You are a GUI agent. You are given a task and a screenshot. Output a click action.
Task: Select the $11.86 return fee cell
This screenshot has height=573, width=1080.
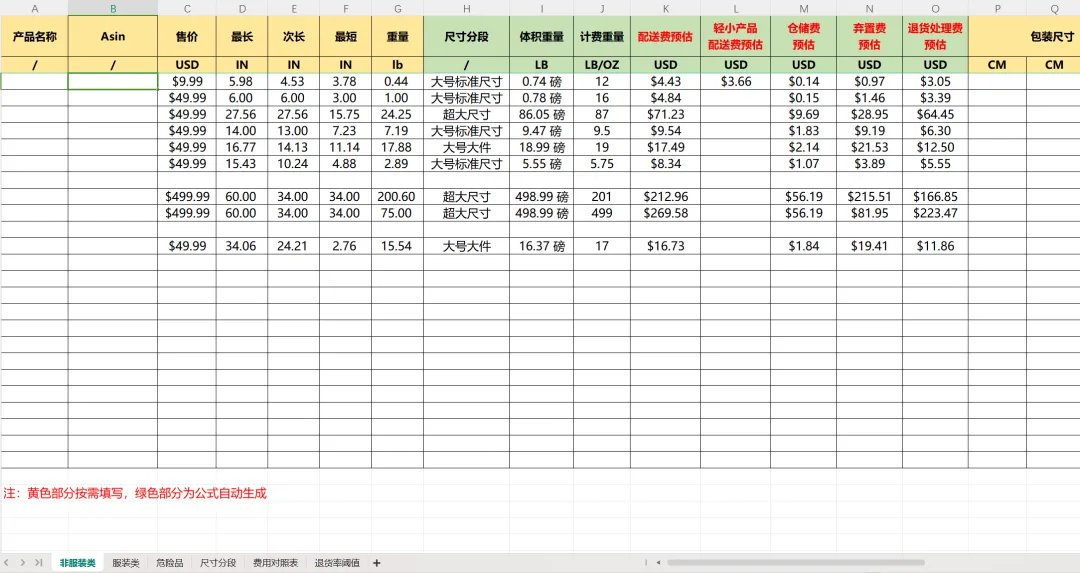point(935,246)
